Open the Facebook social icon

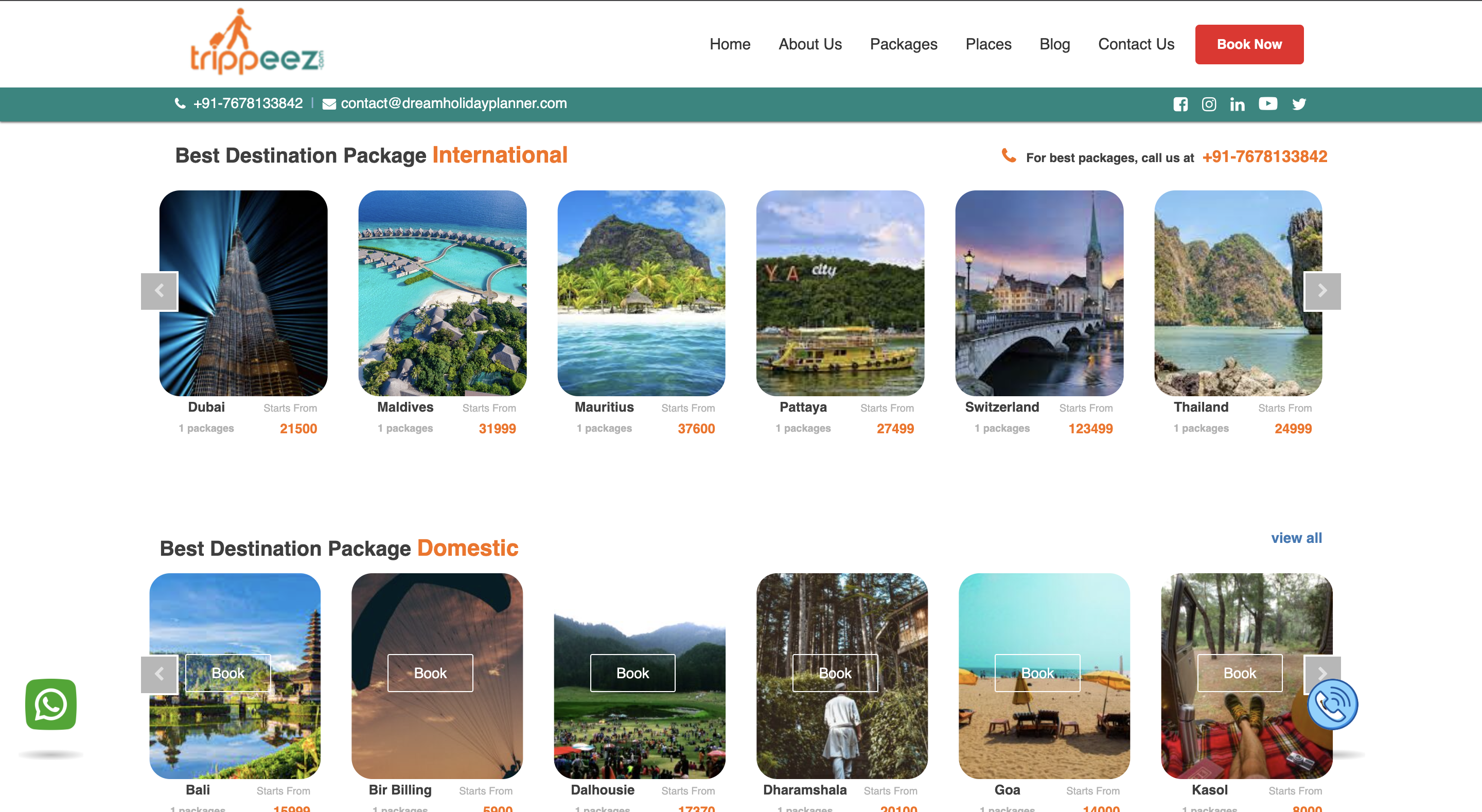click(1180, 104)
